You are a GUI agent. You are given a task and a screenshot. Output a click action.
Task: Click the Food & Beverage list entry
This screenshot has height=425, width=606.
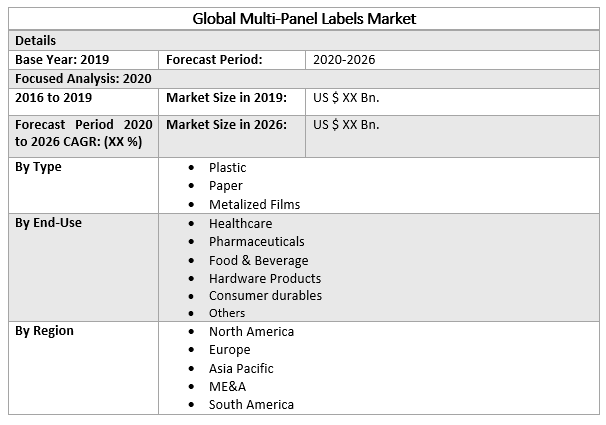pos(258,260)
